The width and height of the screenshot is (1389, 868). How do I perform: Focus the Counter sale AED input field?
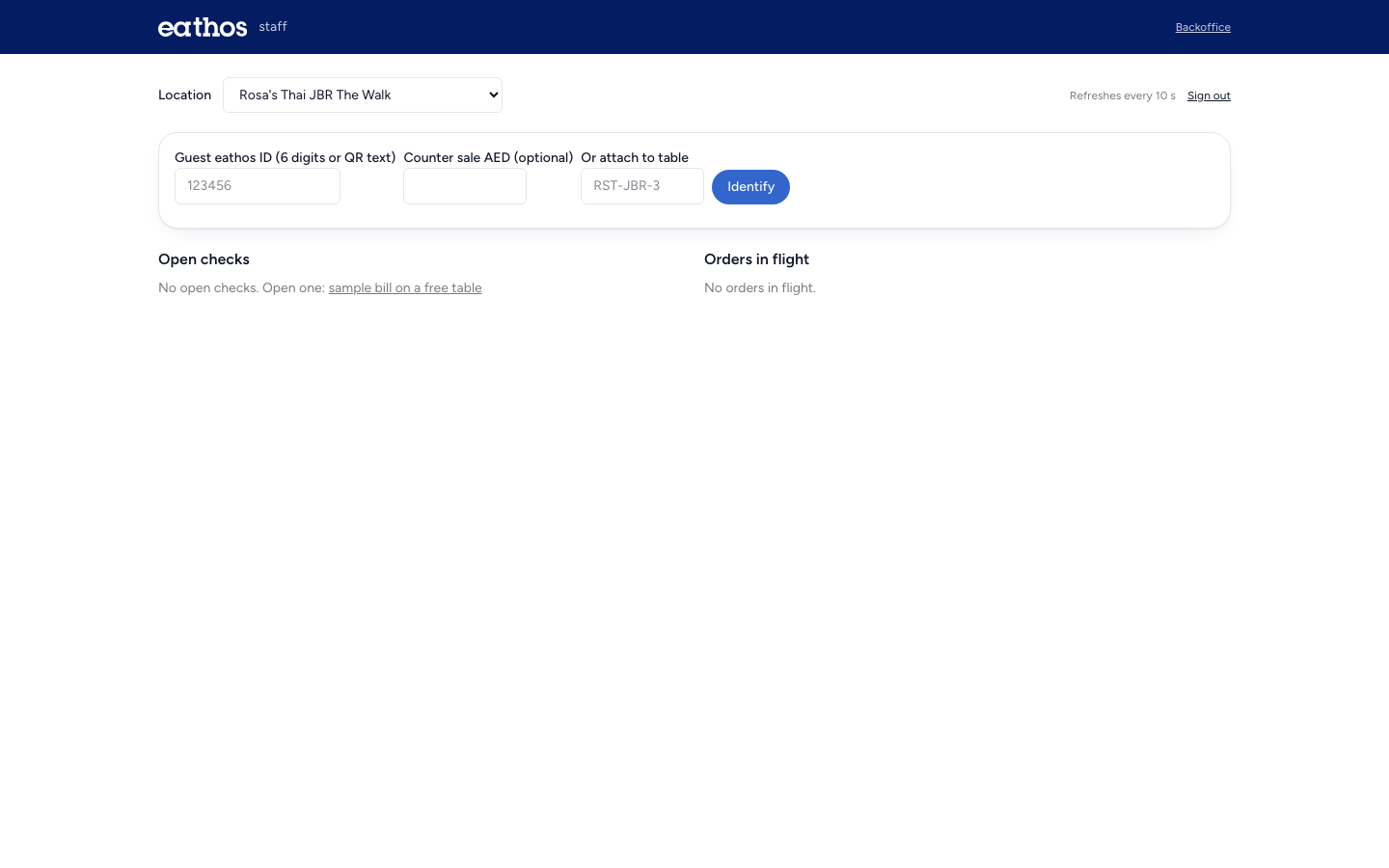tap(465, 186)
